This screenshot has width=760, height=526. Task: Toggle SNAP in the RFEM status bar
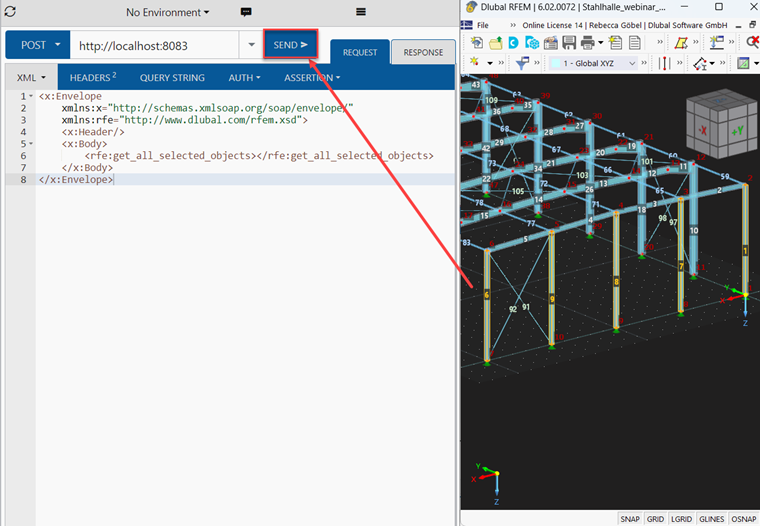[630, 519]
